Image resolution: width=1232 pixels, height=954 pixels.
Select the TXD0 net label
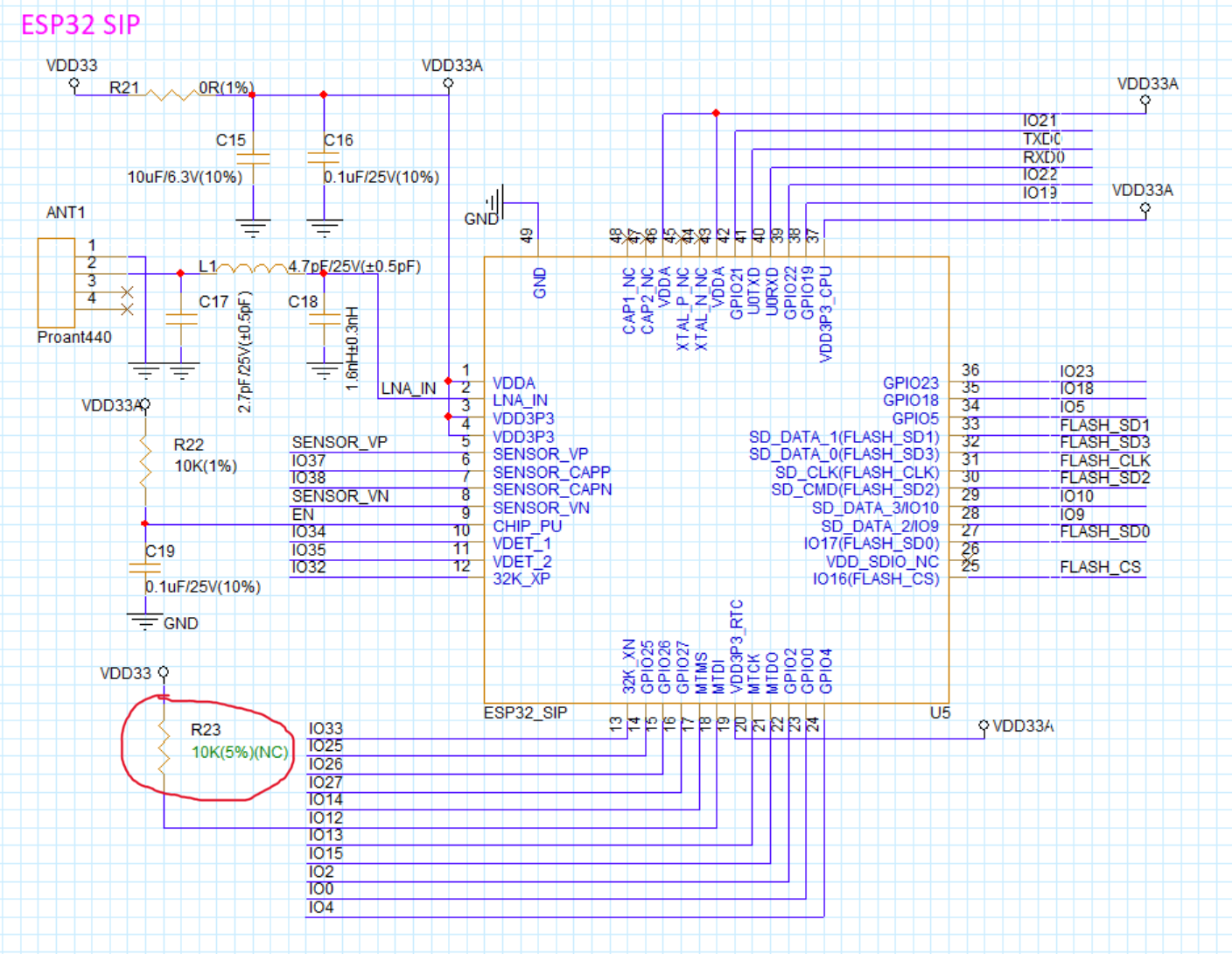(x=1042, y=139)
